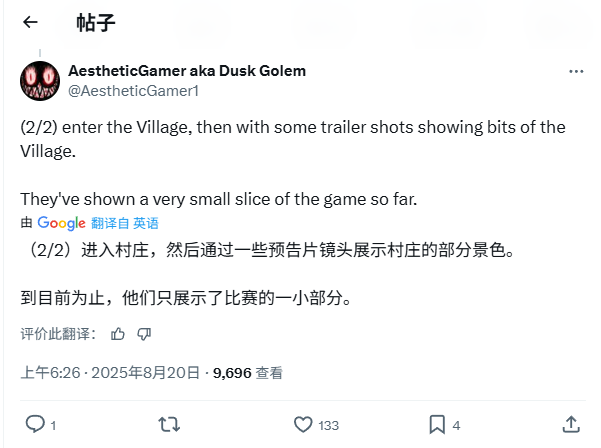
Task: Click the 翻译自 英语 translation link
Action: click(x=125, y=223)
